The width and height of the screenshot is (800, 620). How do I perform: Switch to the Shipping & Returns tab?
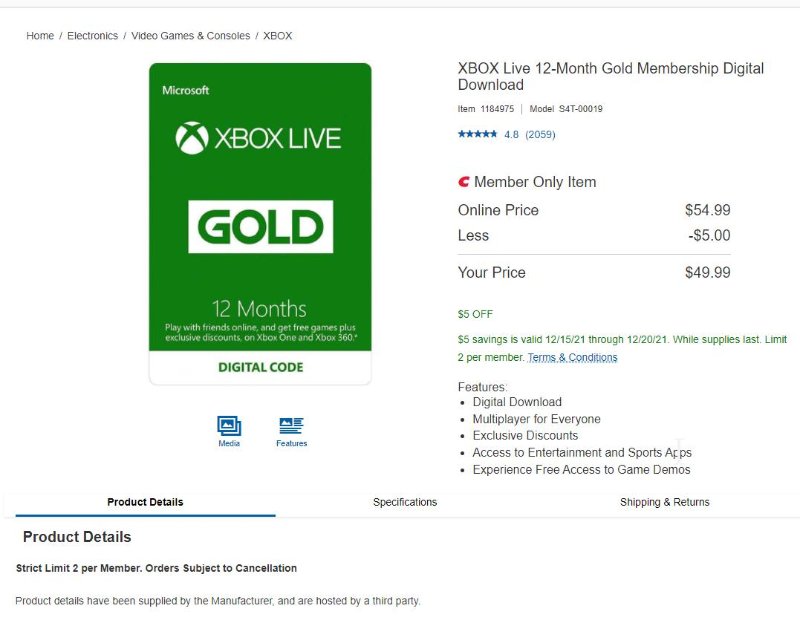pos(664,502)
